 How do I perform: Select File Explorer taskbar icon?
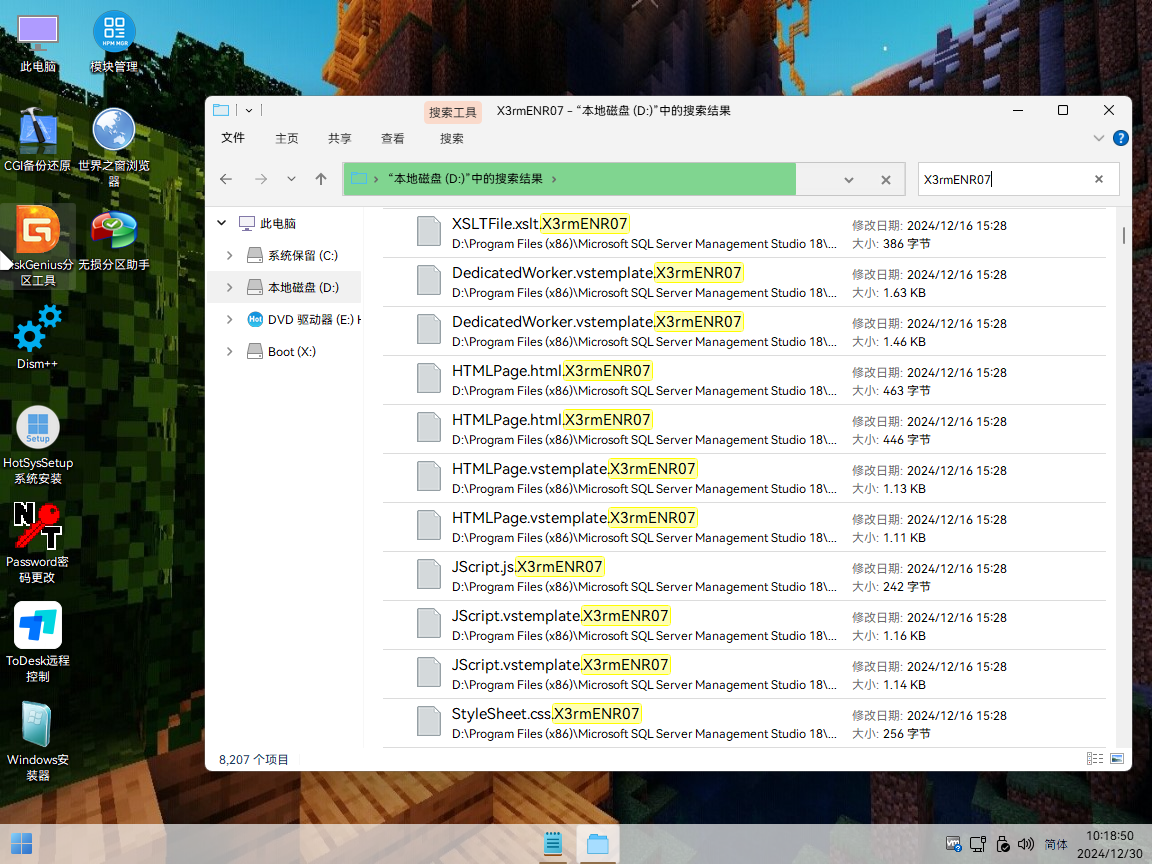[x=597, y=843]
